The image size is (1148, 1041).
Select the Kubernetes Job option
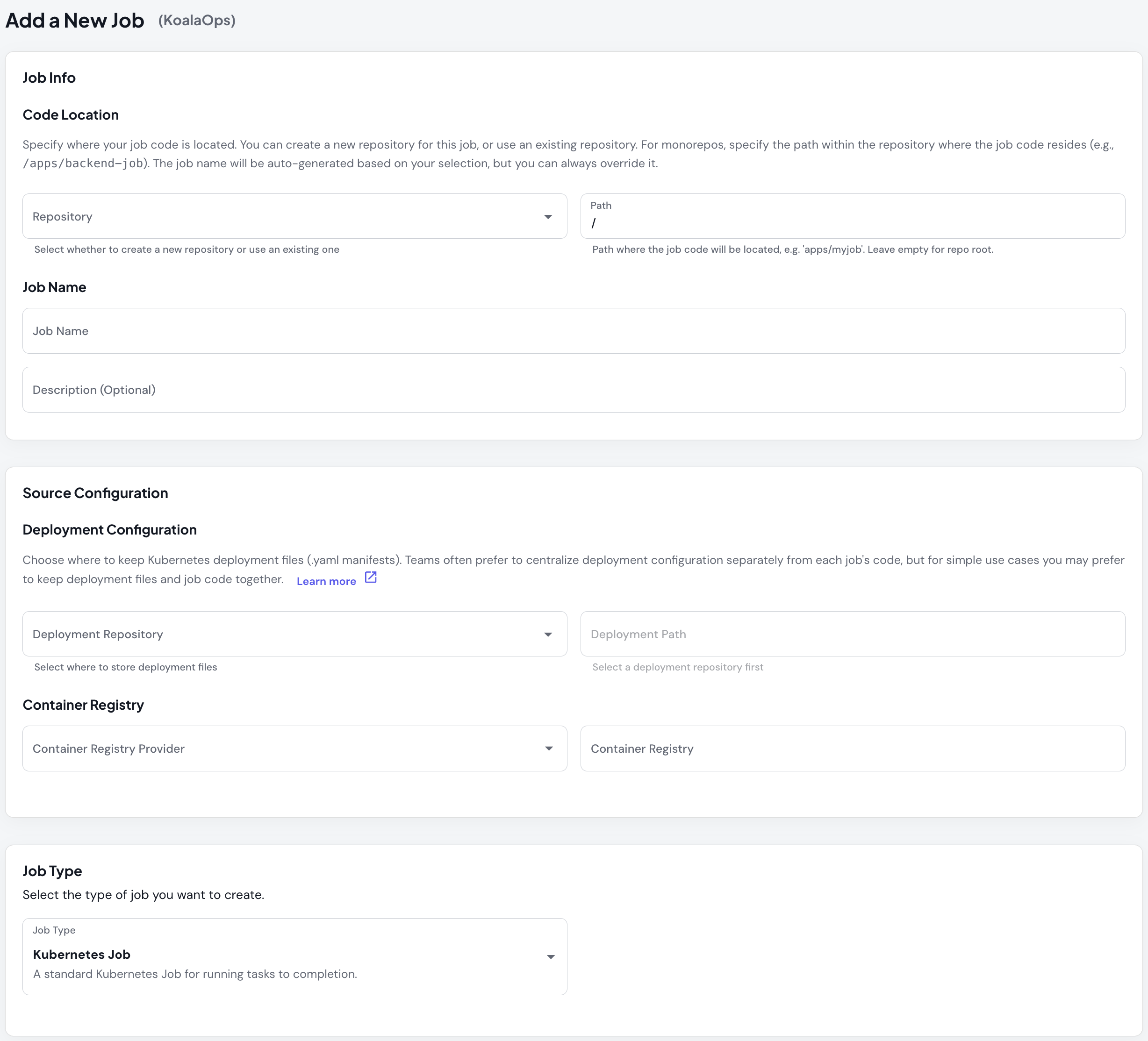pos(81,954)
